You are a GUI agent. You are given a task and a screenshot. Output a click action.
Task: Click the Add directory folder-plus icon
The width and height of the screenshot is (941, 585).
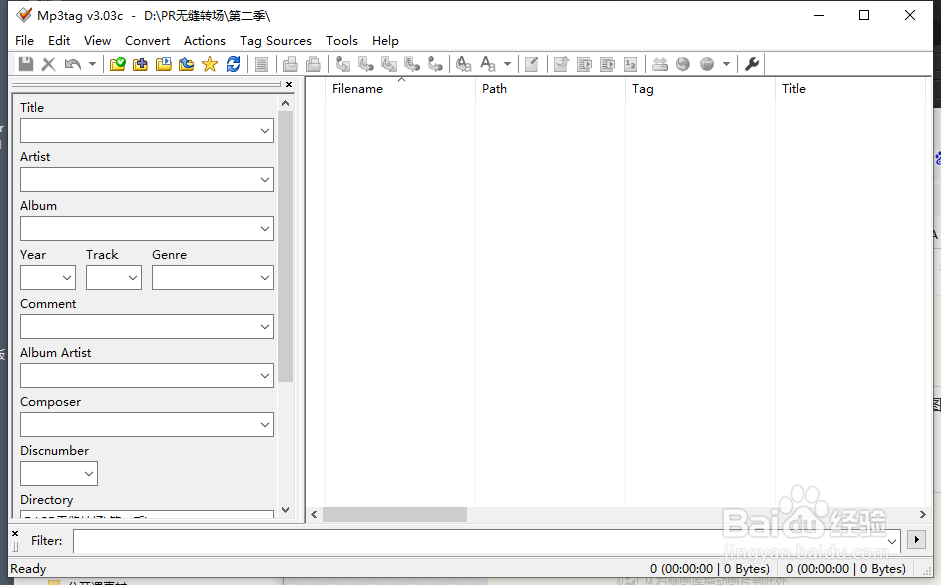(140, 64)
